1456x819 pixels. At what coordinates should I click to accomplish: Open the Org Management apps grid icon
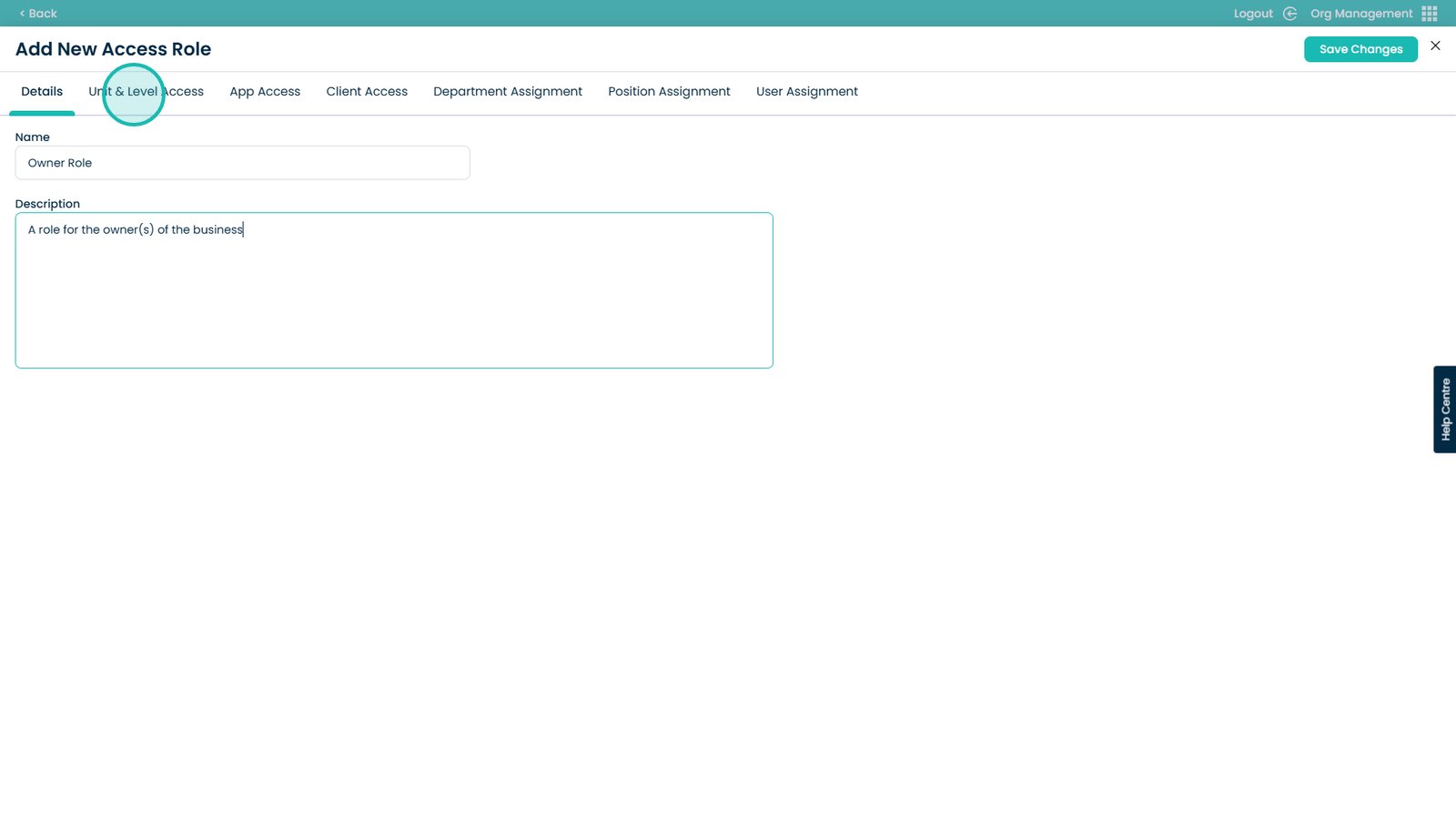coord(1430,14)
